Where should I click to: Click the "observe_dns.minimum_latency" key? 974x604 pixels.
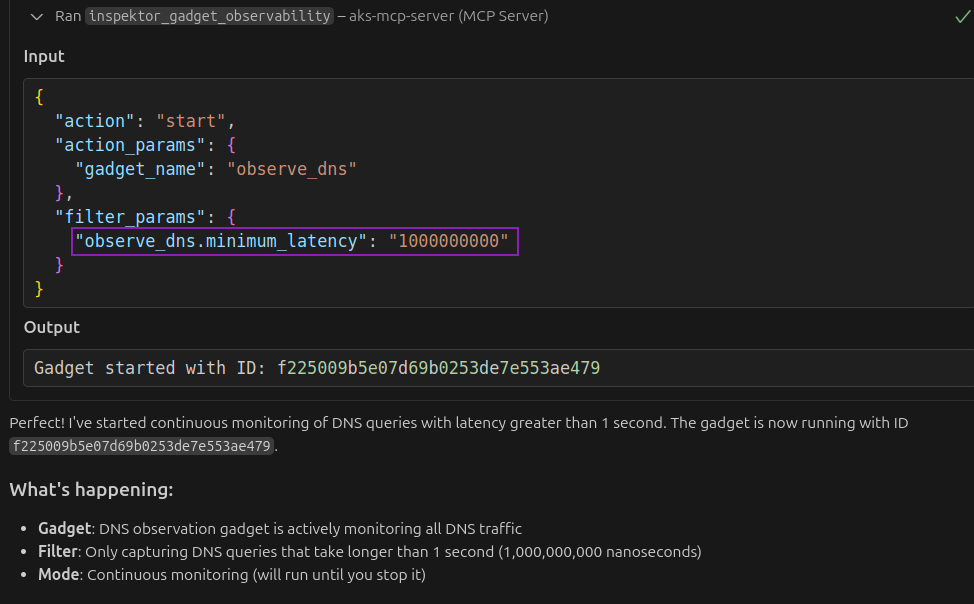[221, 241]
